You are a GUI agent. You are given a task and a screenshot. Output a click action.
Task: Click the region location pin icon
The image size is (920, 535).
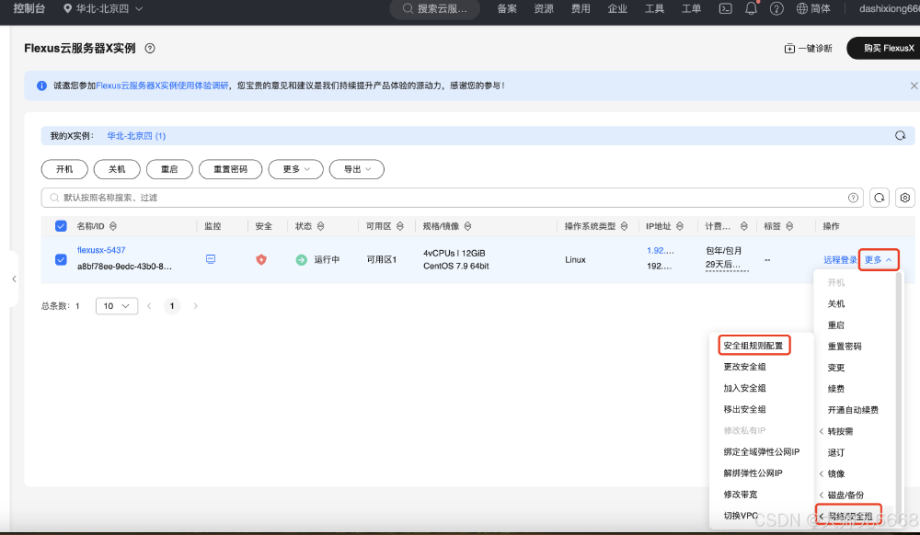click(67, 9)
